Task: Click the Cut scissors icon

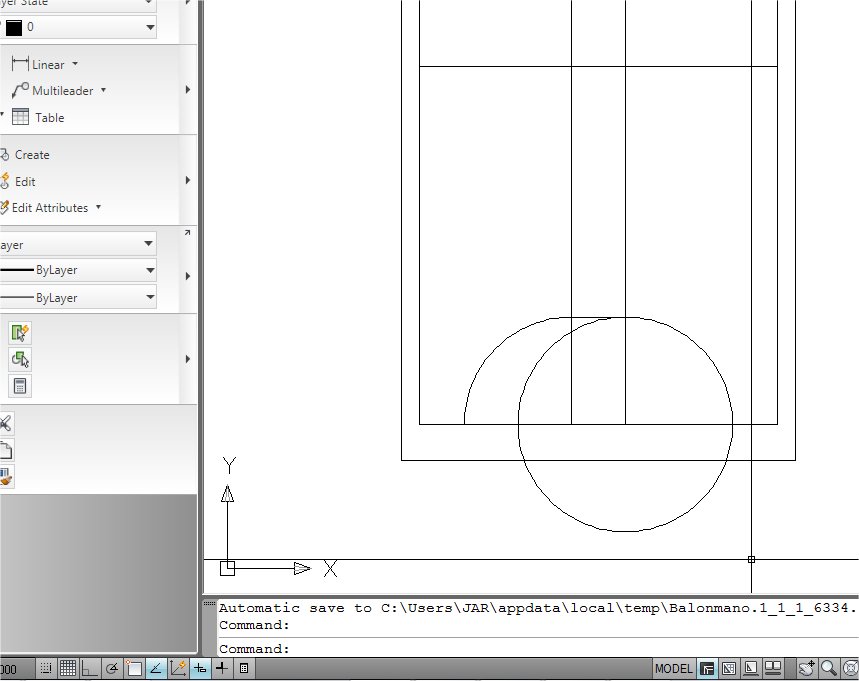Action: pyautogui.click(x=6, y=423)
